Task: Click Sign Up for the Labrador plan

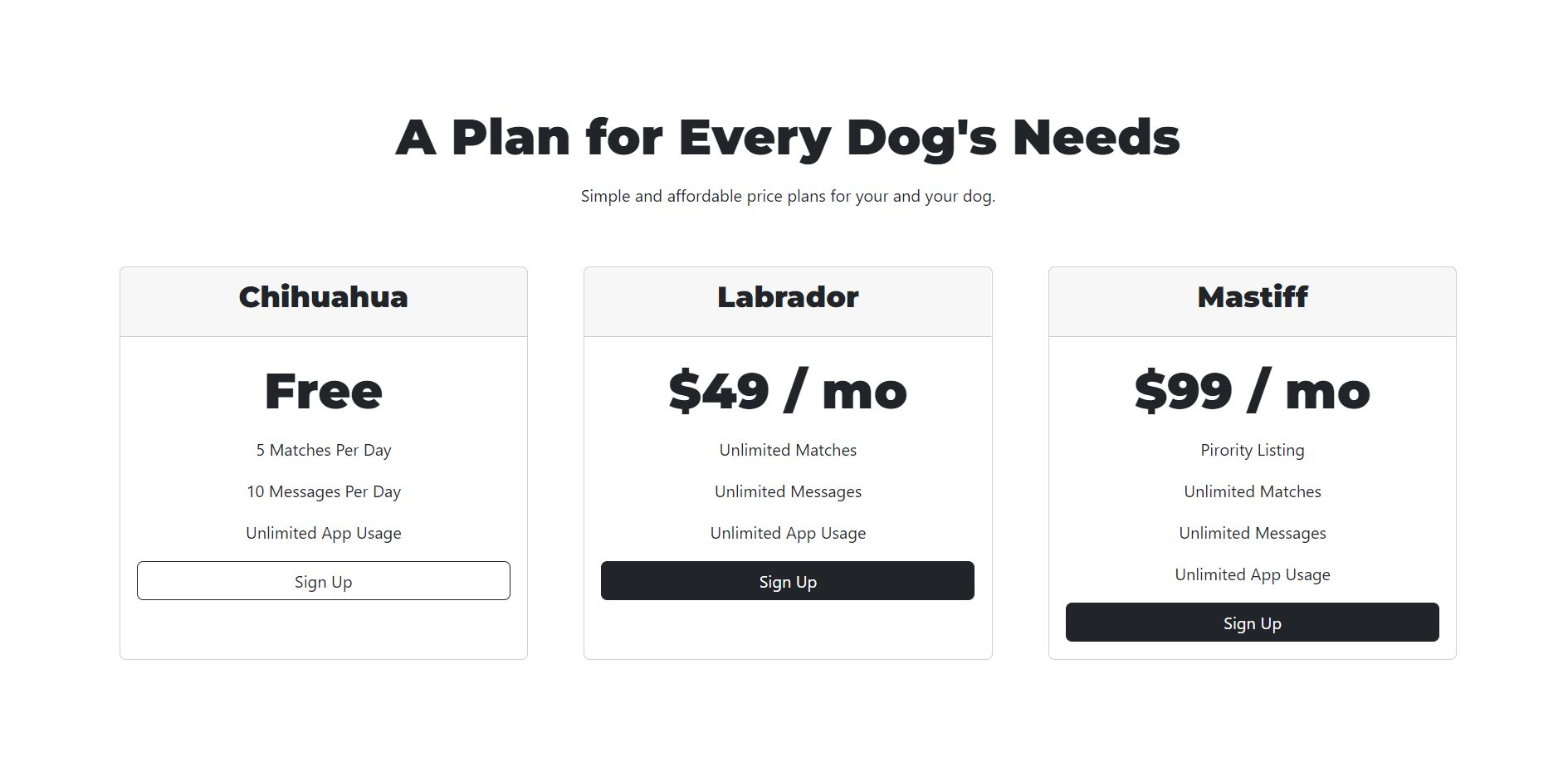Action: pyautogui.click(x=787, y=581)
